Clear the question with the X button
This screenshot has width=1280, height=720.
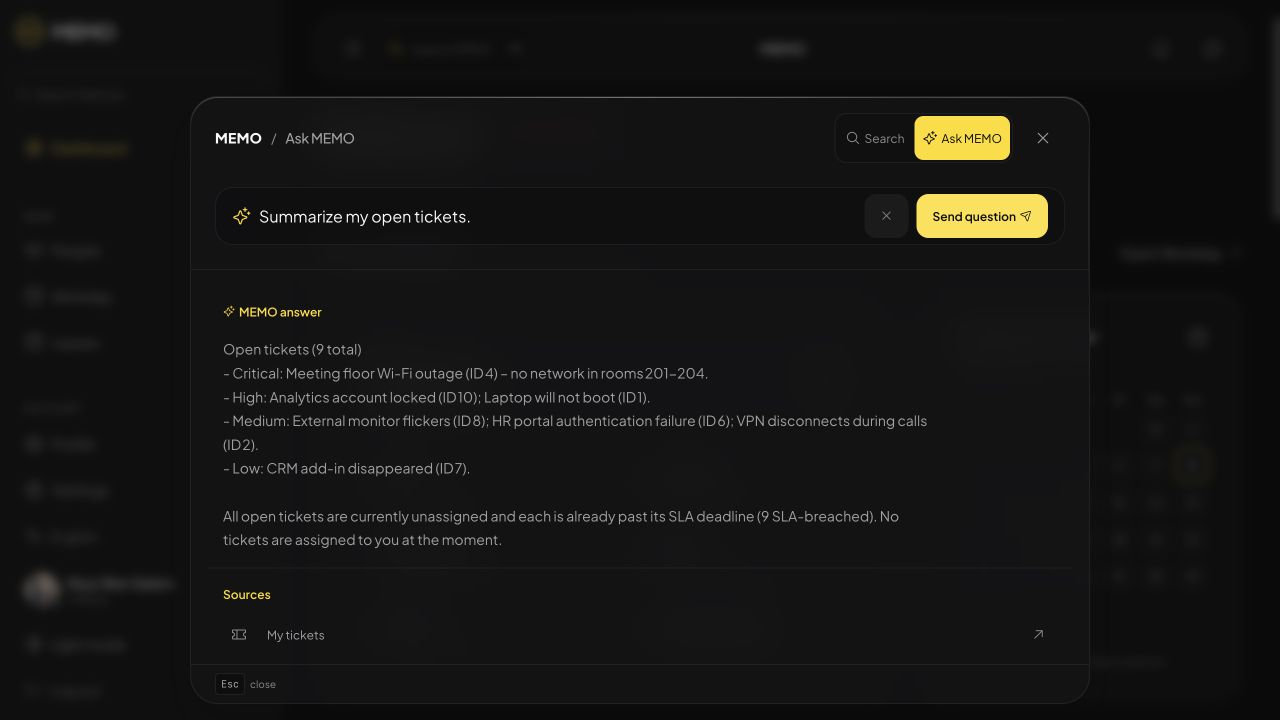pos(886,216)
